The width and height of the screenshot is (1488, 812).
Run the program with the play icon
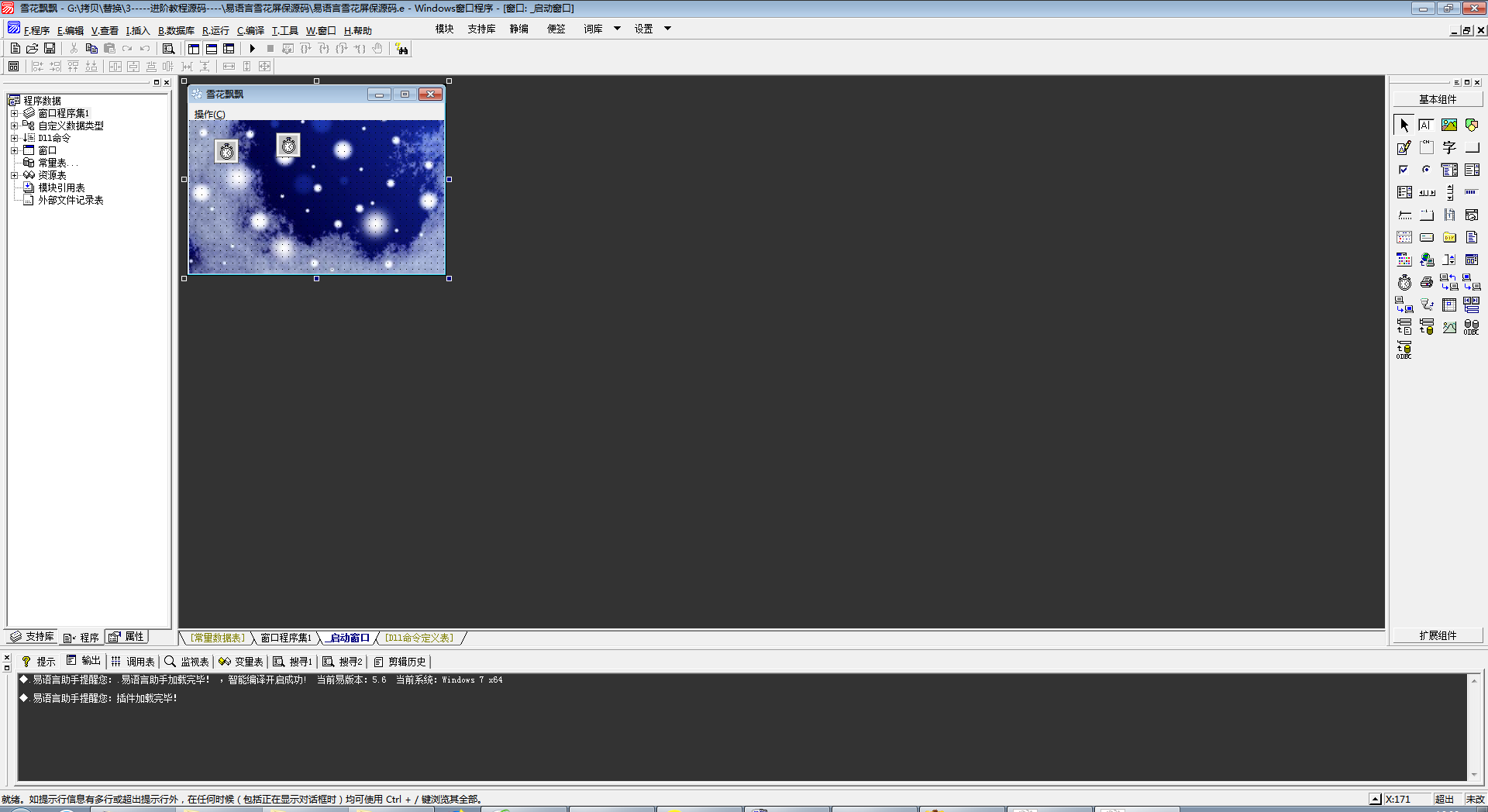(252, 48)
